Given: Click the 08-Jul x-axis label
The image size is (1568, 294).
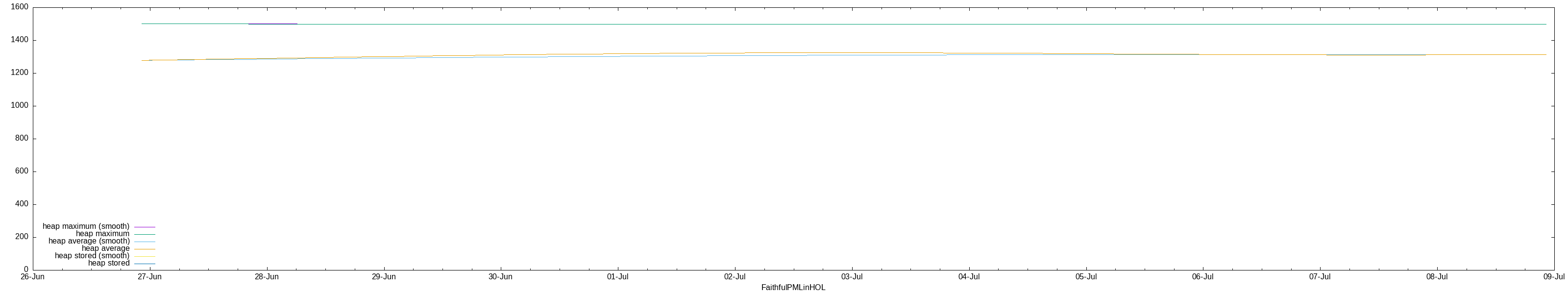Looking at the screenshot, I should [x=1437, y=277].
